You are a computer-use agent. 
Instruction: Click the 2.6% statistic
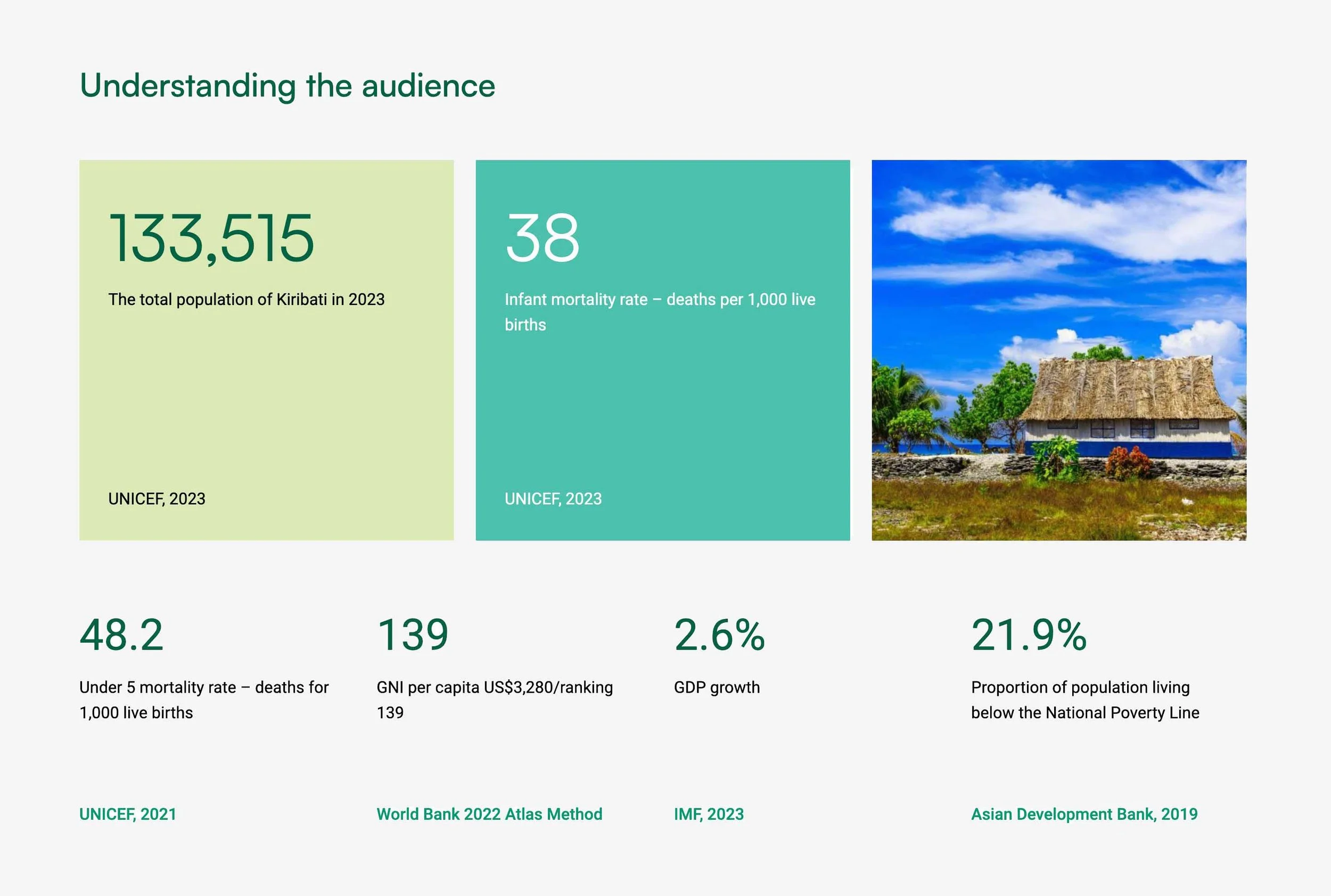[x=719, y=635]
